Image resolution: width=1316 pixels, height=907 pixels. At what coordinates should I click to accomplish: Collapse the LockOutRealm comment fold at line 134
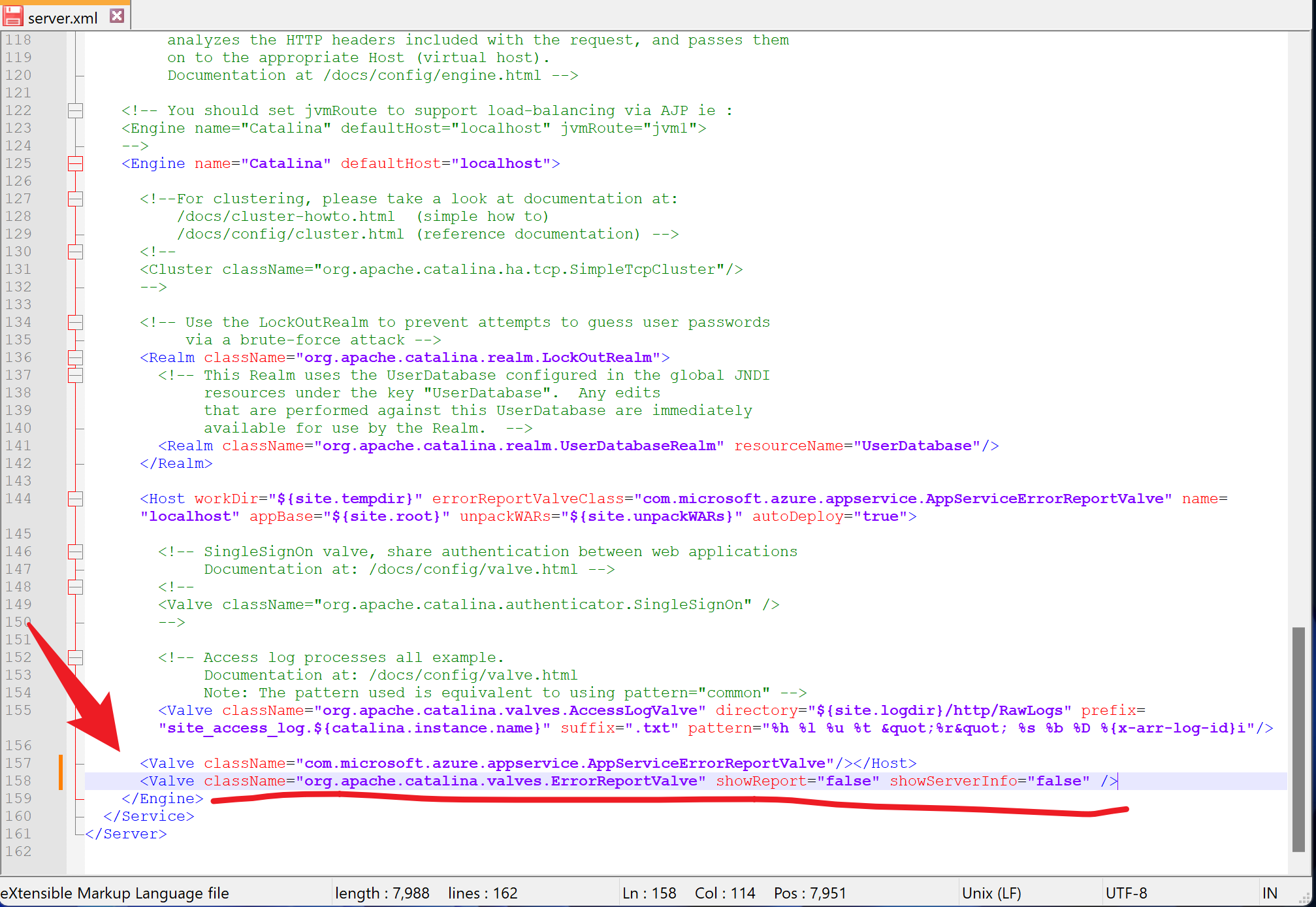(x=76, y=322)
